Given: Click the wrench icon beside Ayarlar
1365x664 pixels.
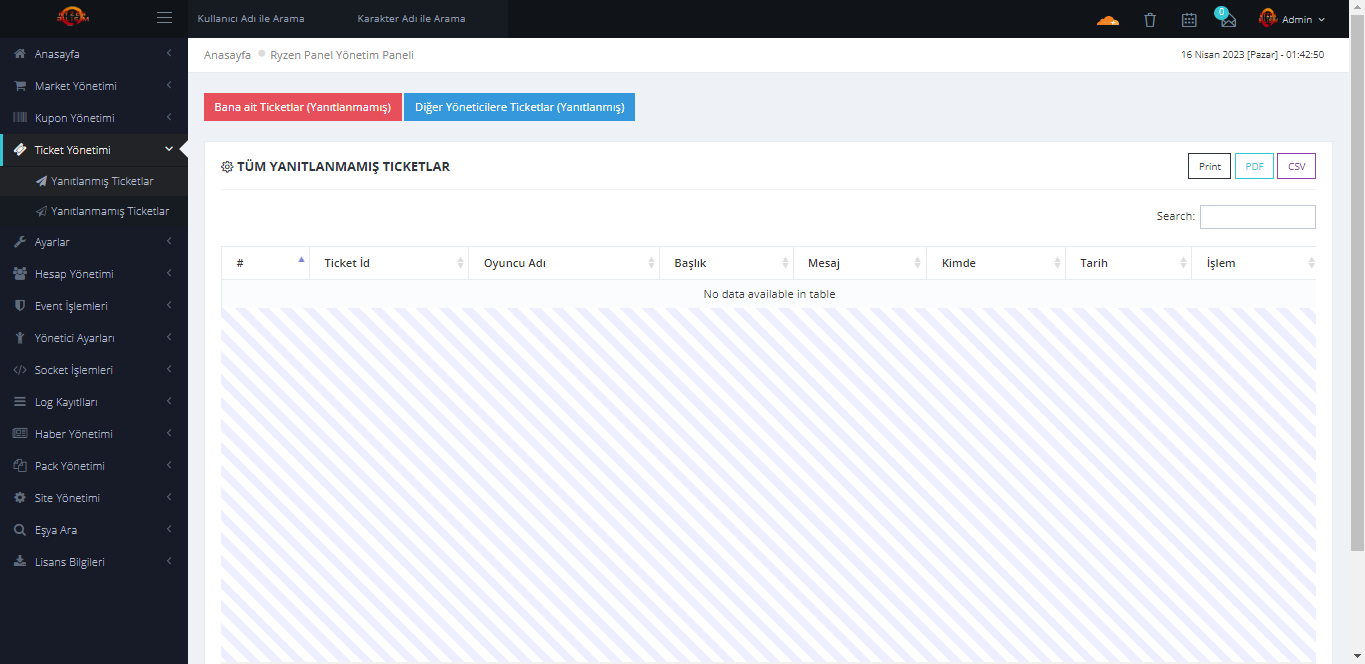Looking at the screenshot, I should tap(20, 241).
